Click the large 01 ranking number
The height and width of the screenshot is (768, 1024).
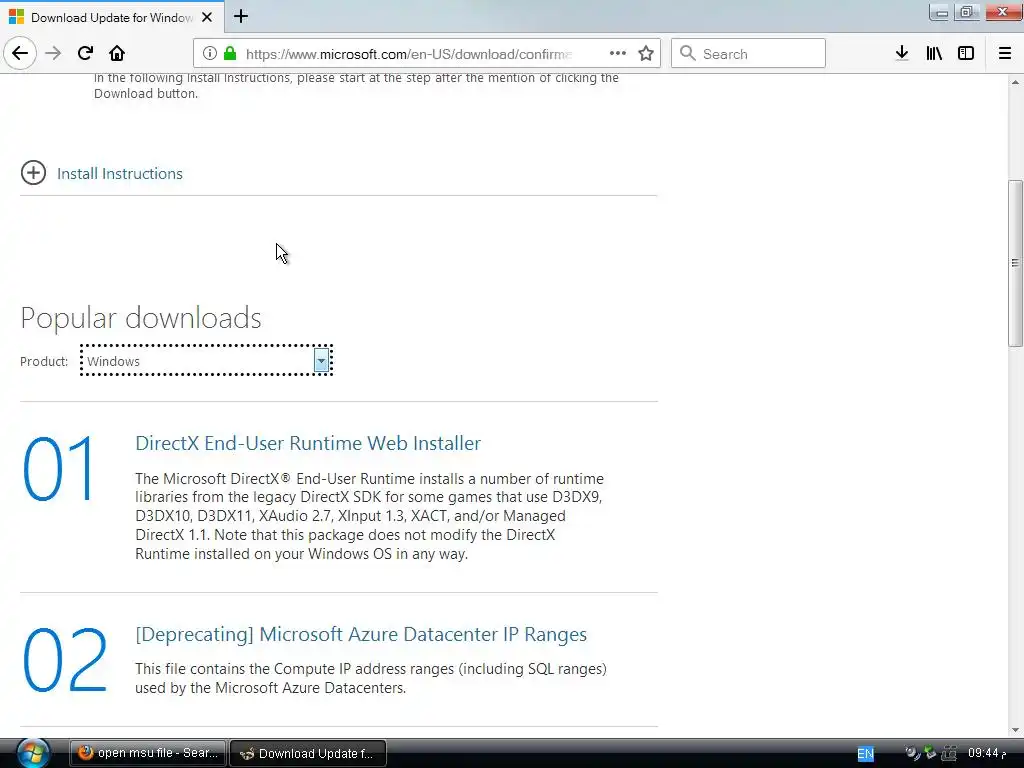(x=59, y=469)
